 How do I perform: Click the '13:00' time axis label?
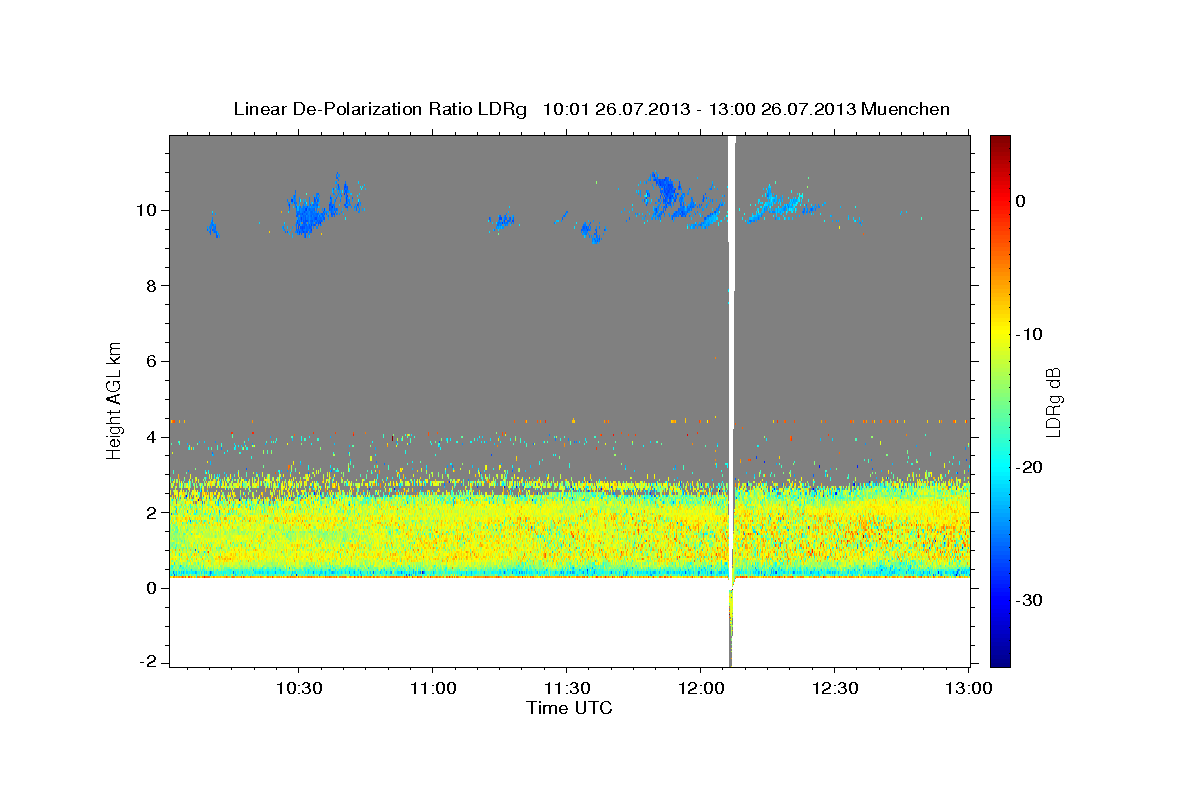coord(968,688)
